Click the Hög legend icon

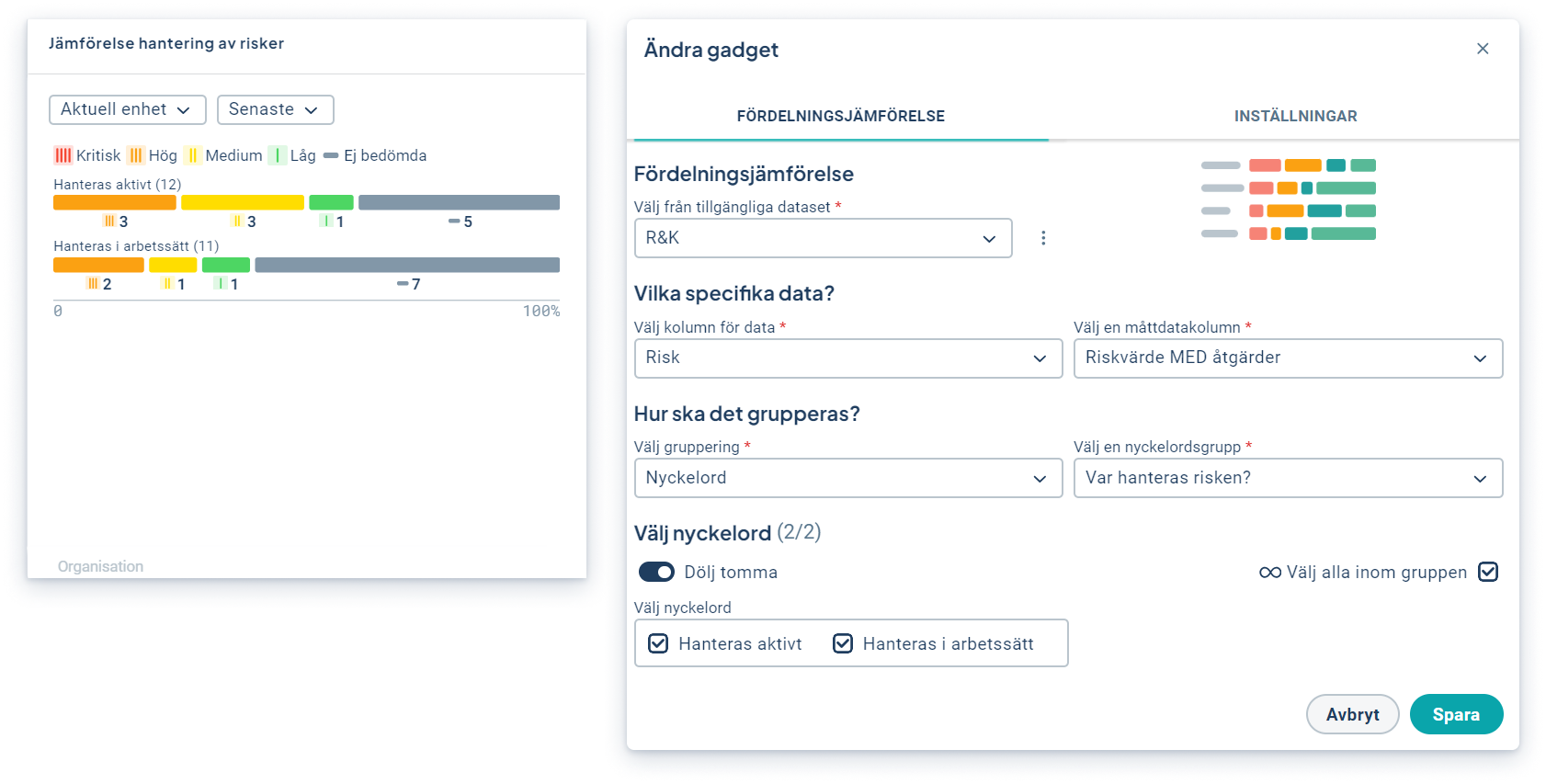136,155
